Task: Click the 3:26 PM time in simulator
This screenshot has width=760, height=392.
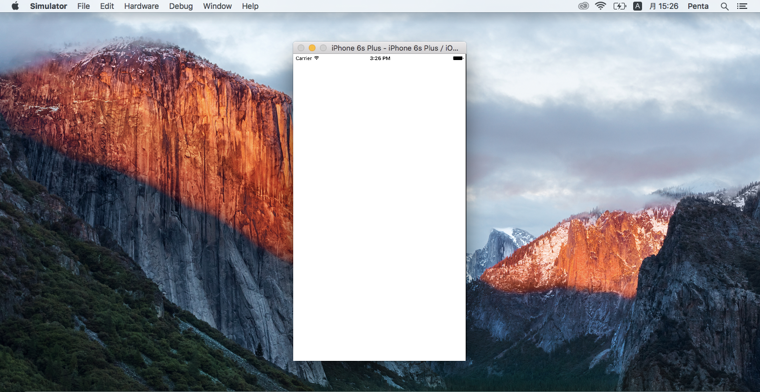Action: (x=380, y=58)
